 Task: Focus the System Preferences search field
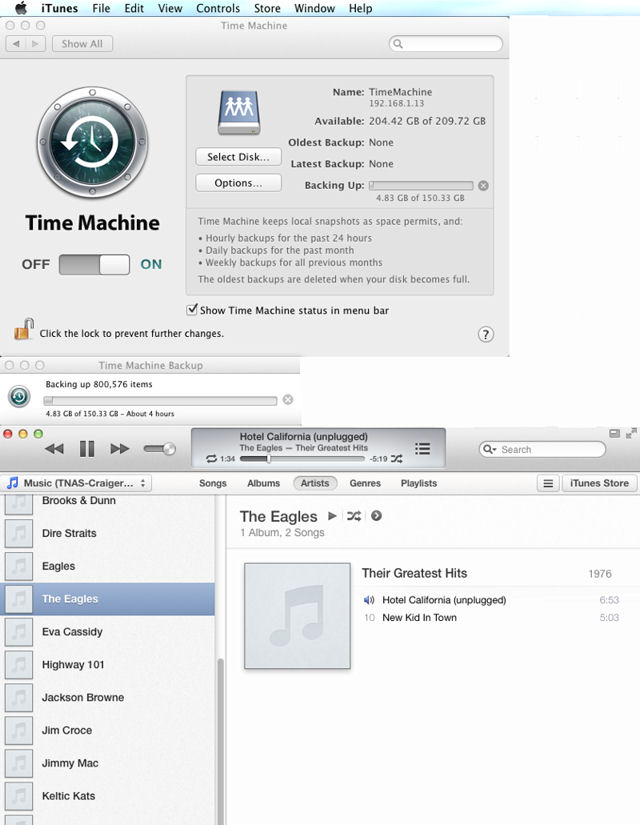pyautogui.click(x=445, y=44)
